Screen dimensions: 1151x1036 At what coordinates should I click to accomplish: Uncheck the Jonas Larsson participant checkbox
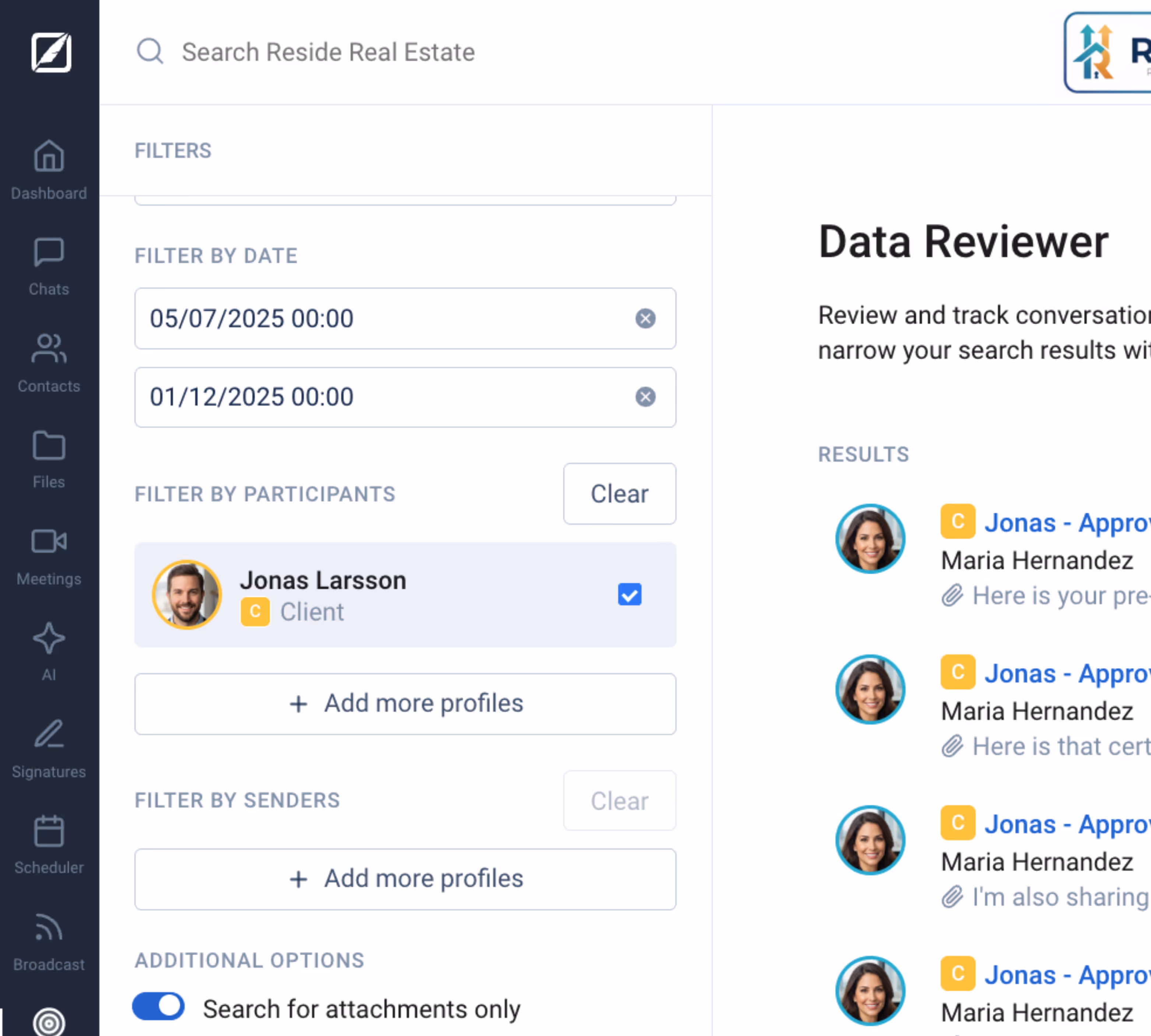[x=629, y=594]
